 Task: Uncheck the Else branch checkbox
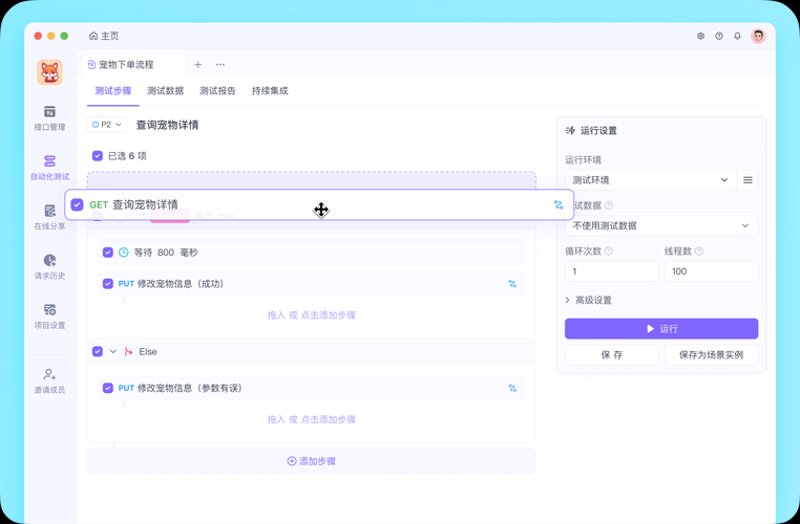pos(97,352)
